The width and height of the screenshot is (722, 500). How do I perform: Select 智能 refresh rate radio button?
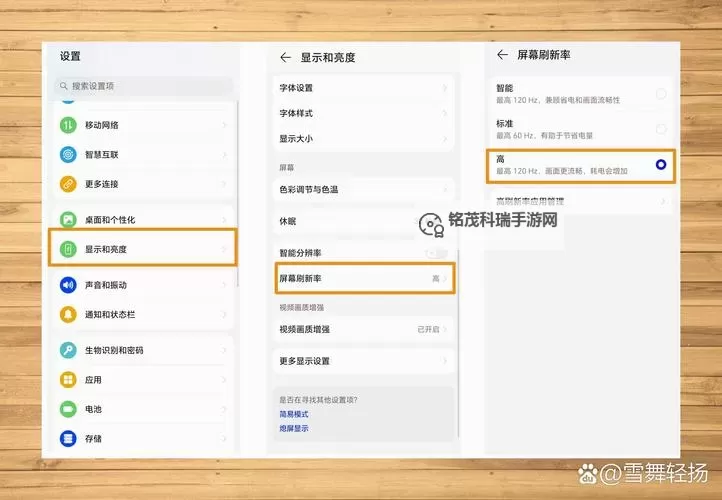tap(661, 94)
